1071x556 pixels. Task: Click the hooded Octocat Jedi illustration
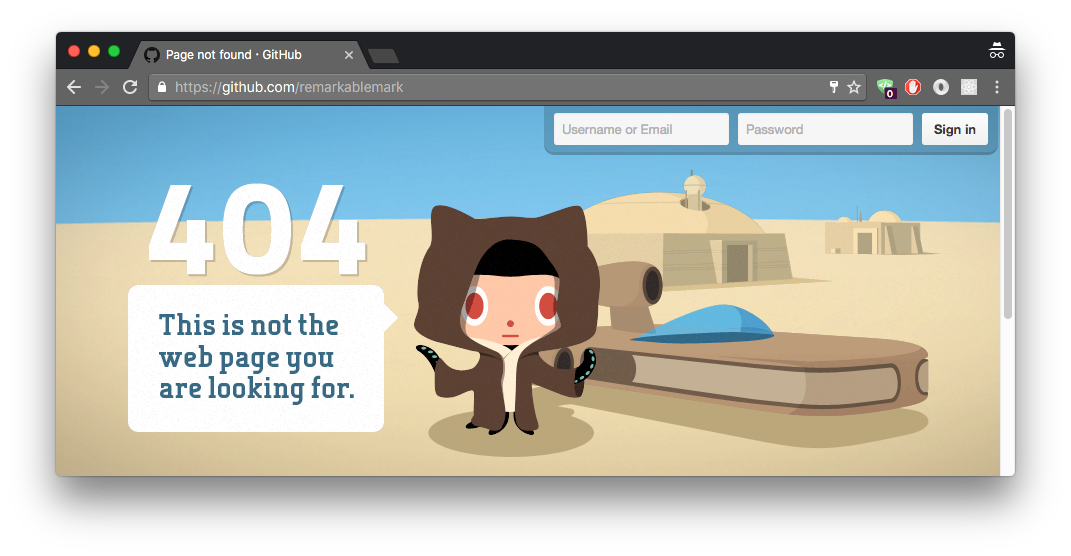pos(509,321)
